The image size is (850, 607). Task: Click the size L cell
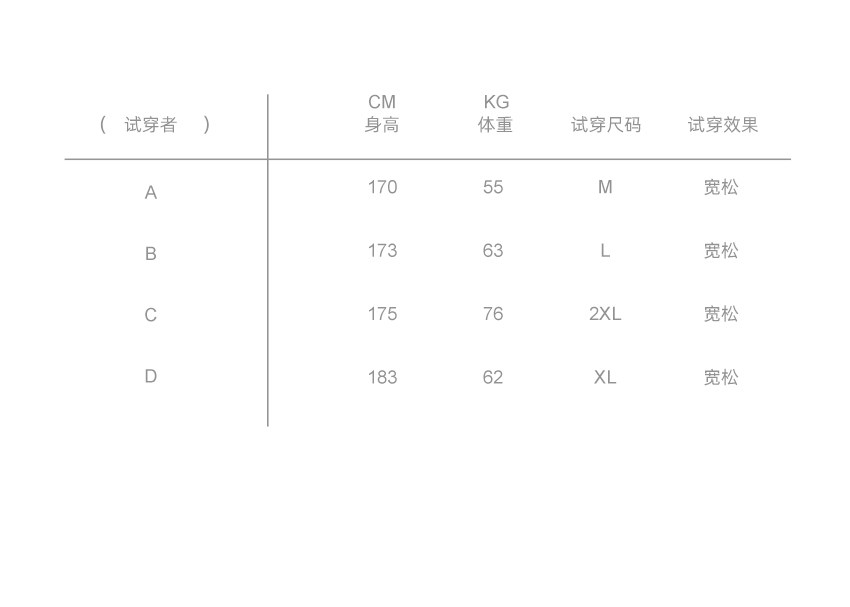click(x=605, y=251)
